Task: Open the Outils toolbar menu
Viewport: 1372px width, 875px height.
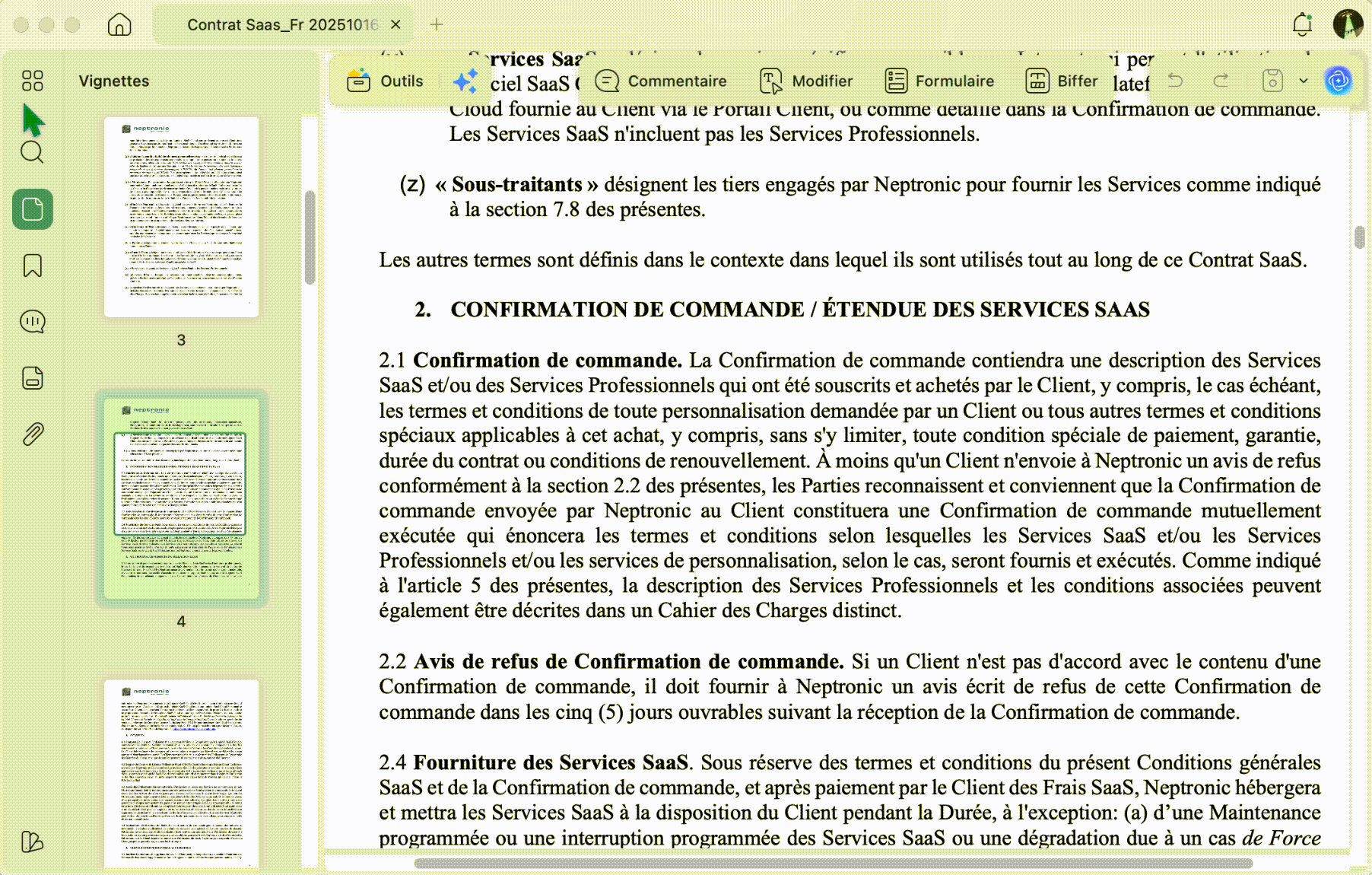Action: (x=385, y=81)
